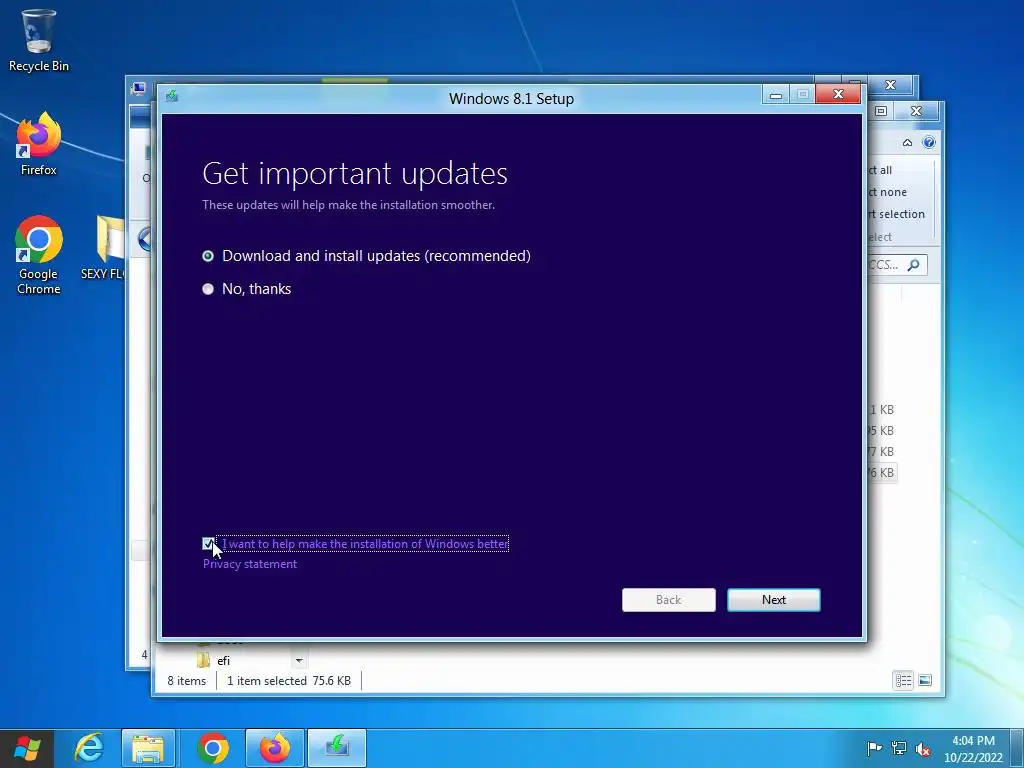
Task: Click the network icon in system tray
Action: 899,748
